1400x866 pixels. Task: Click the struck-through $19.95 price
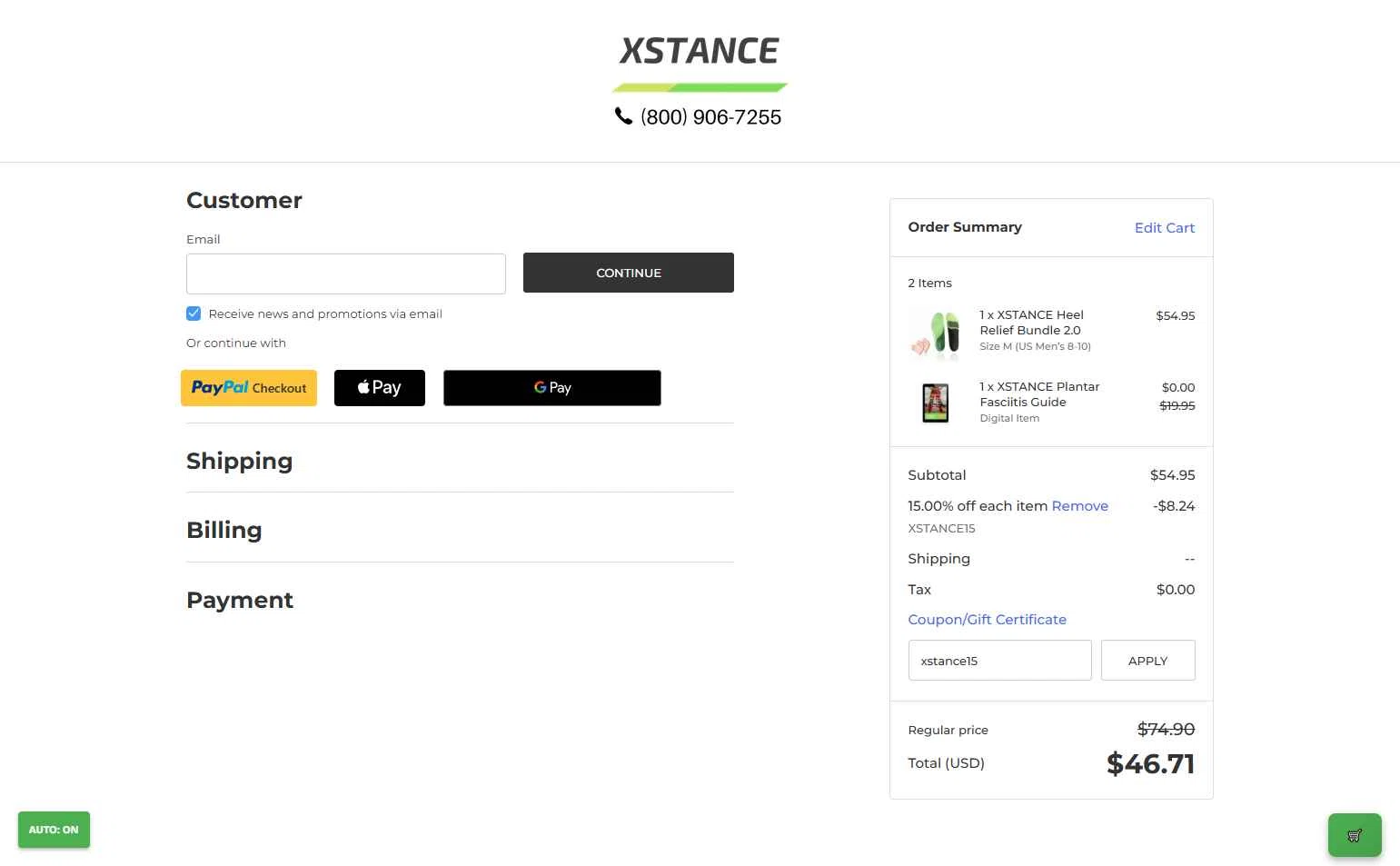point(1177,406)
